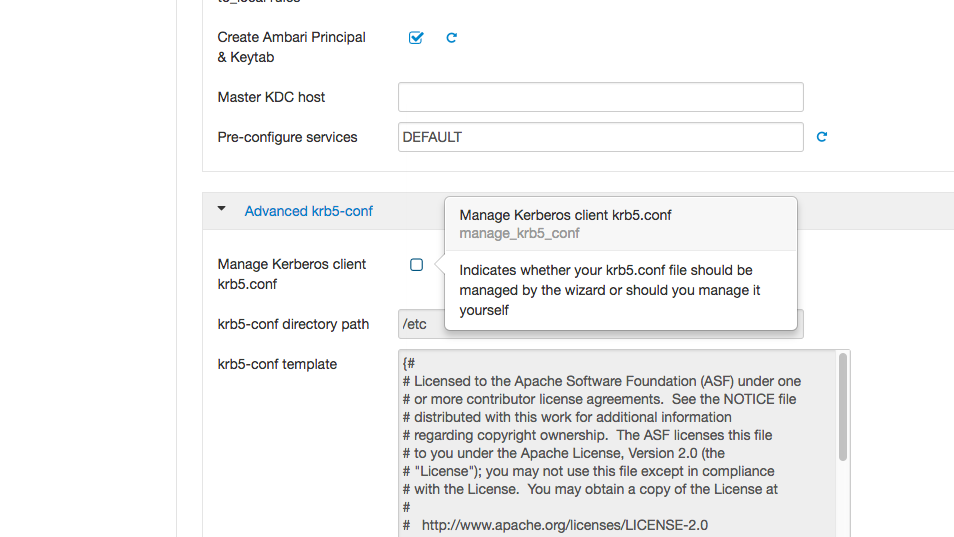Click the Pre-configure services DEFAULT field
The image size is (954, 537).
coord(600,137)
